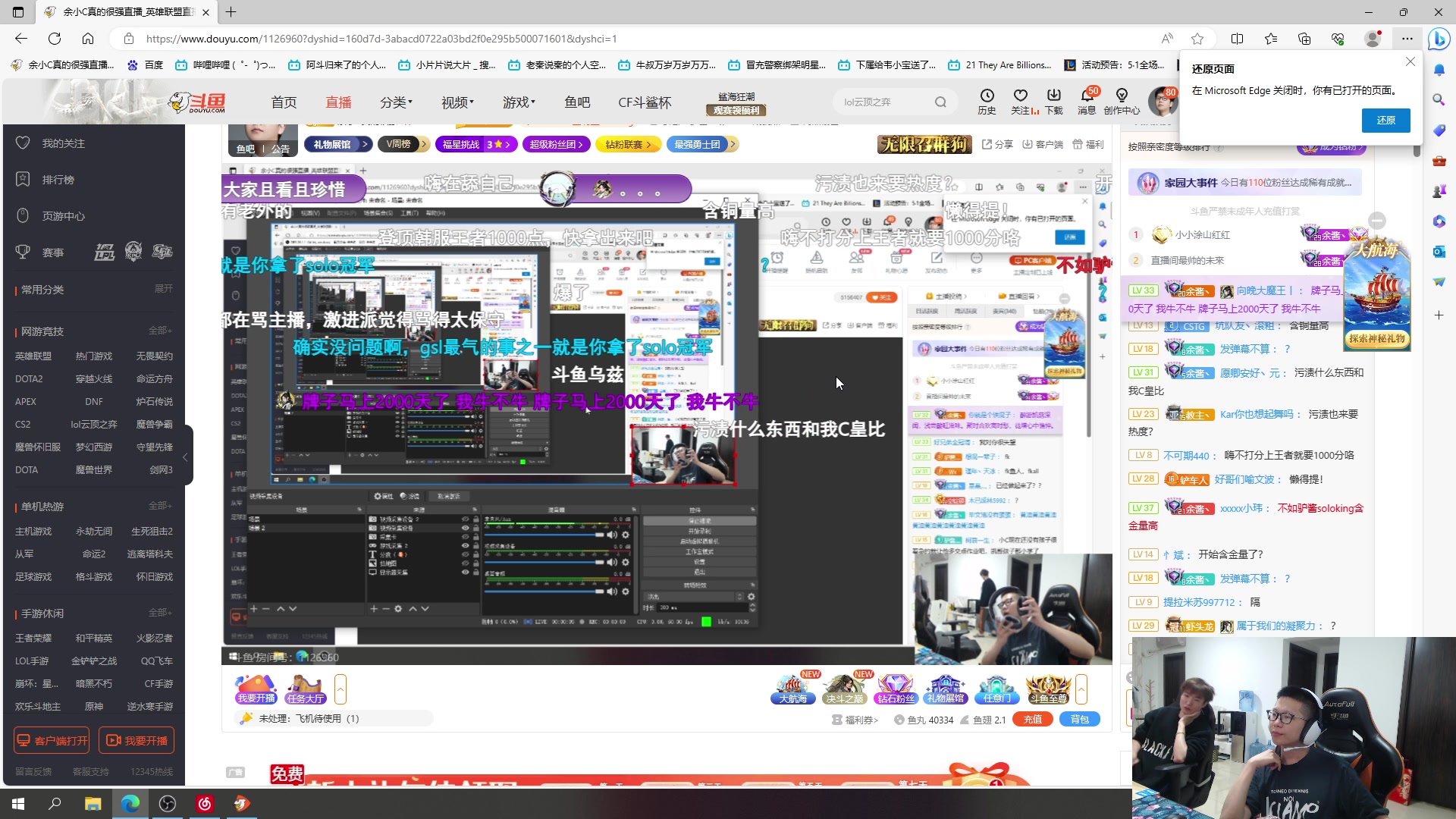Click the 还原 button in the Edge popup
This screenshot has height=819, width=1456.
coord(1385,120)
